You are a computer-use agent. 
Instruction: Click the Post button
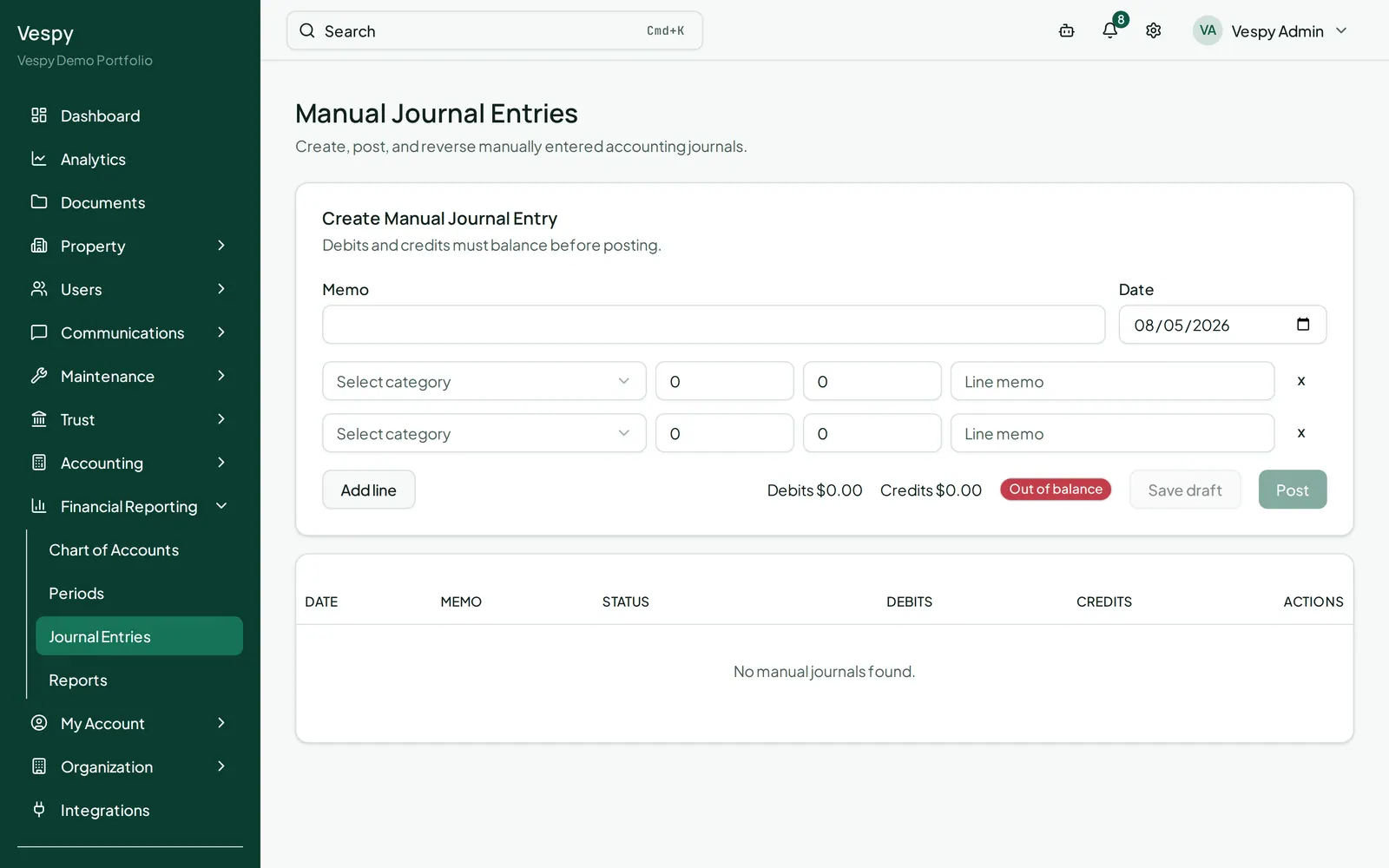[1293, 490]
